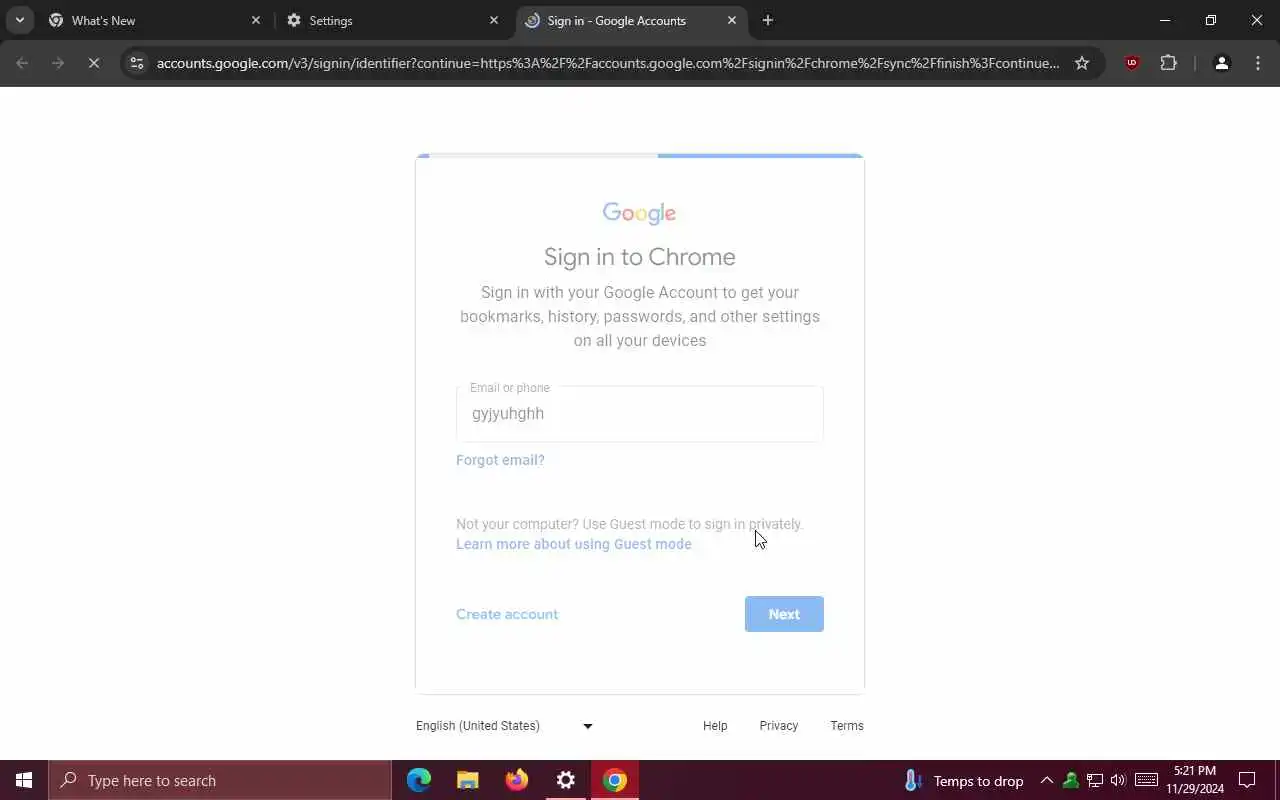View site information icon in address bar
The width and height of the screenshot is (1280, 800).
137,63
